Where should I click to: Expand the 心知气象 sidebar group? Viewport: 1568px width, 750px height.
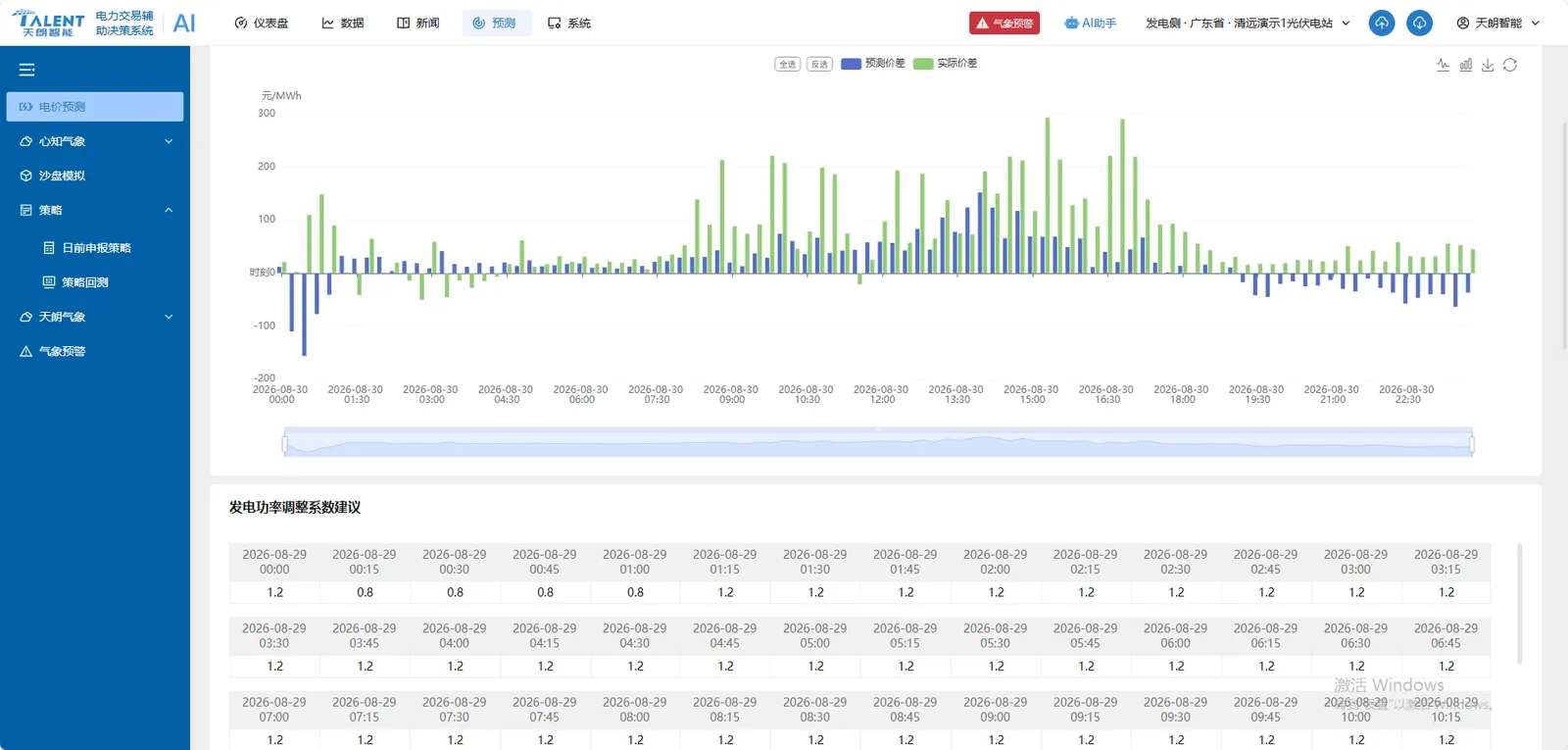coord(95,141)
